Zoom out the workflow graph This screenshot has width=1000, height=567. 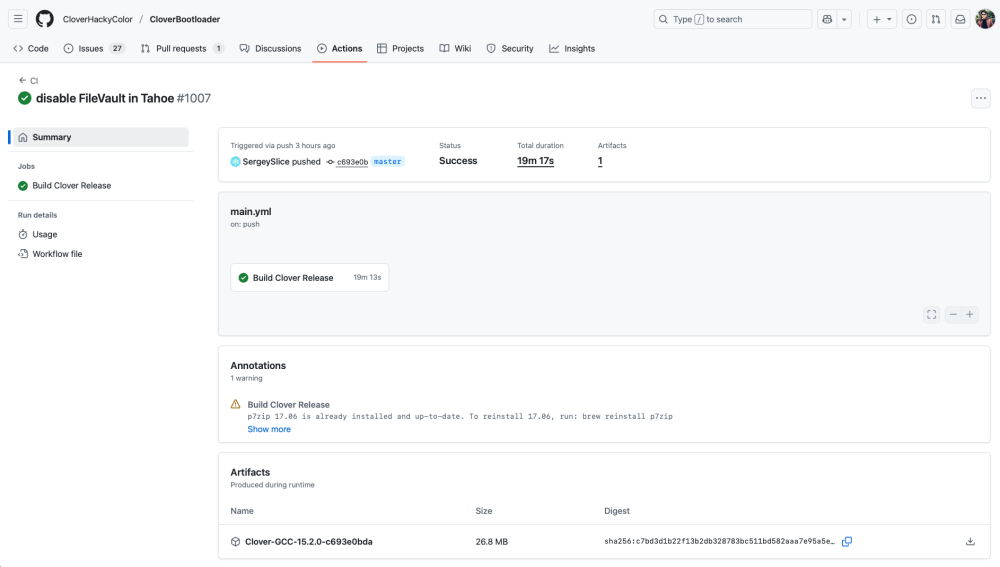tap(953, 314)
